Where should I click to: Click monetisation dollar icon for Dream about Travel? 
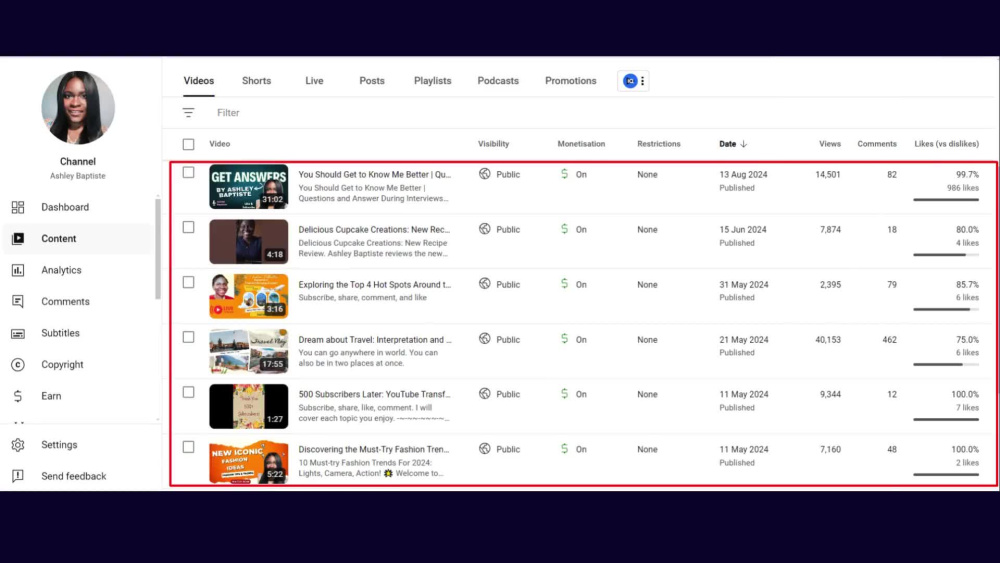point(564,339)
